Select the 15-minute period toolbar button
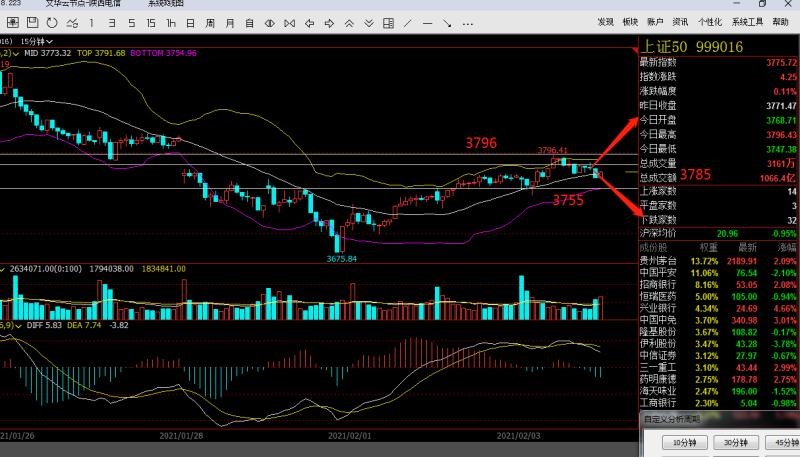800x457 pixels. 151,23
